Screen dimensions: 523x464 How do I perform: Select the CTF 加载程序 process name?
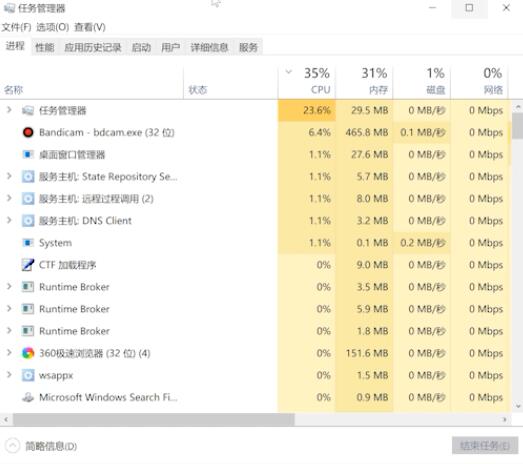(67, 265)
